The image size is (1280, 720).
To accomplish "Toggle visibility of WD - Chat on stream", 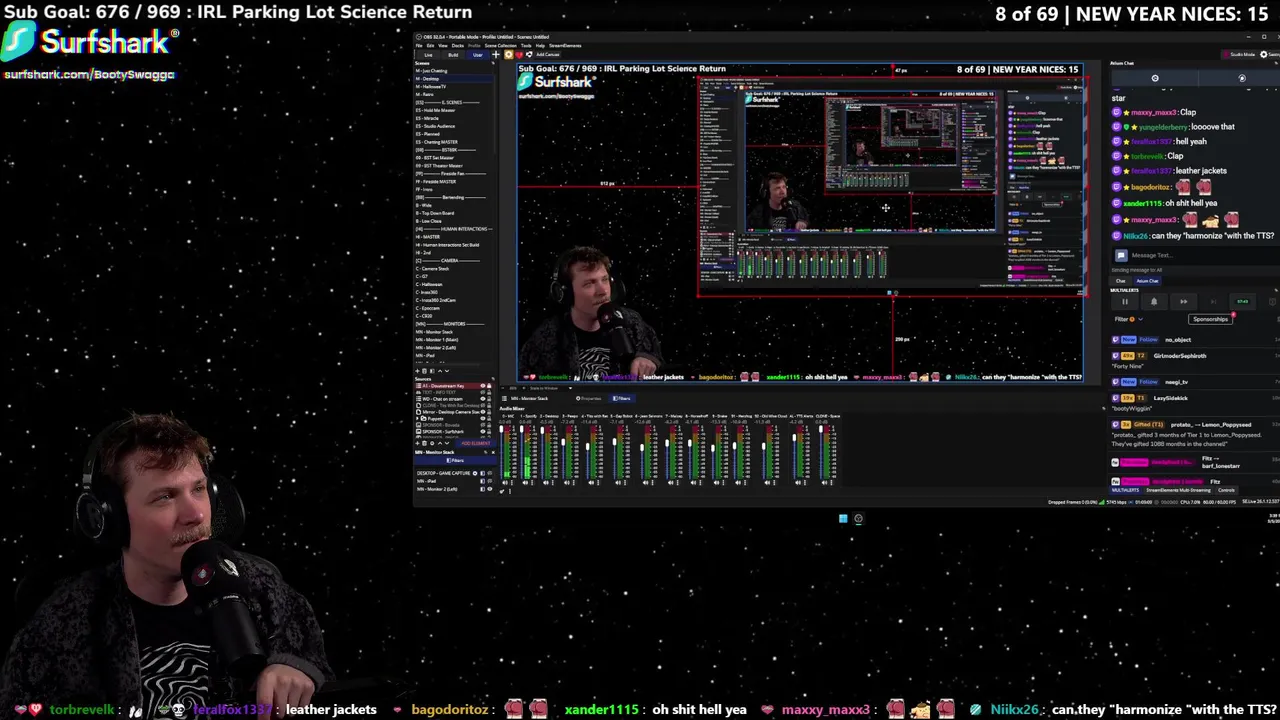I will [x=483, y=399].
